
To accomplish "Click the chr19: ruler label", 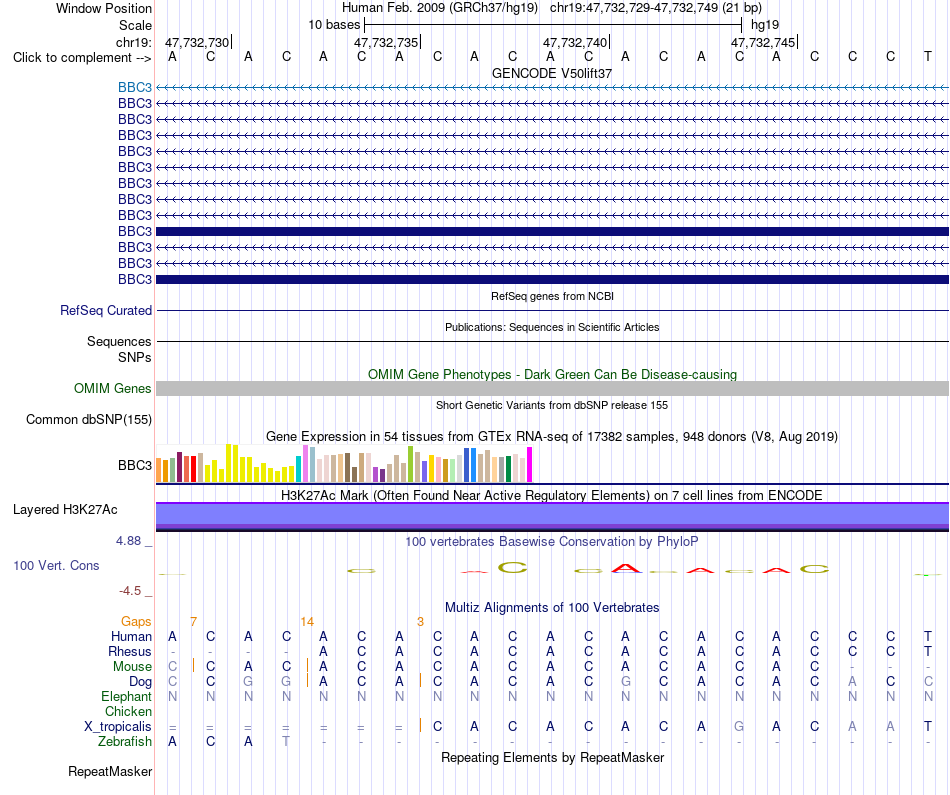I will [133, 42].
